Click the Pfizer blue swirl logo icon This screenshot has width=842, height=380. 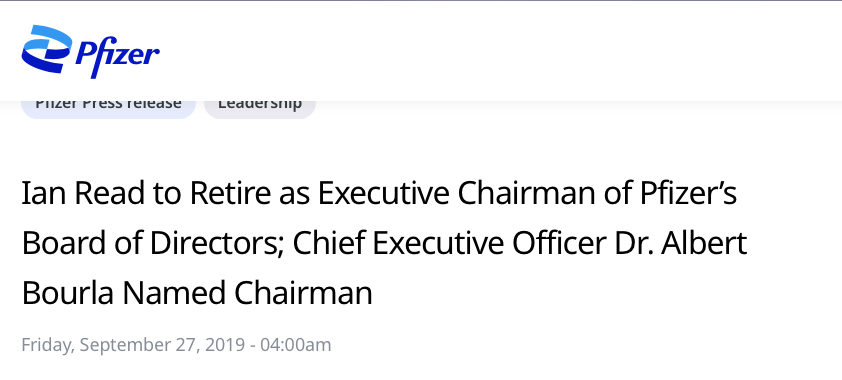coord(46,49)
